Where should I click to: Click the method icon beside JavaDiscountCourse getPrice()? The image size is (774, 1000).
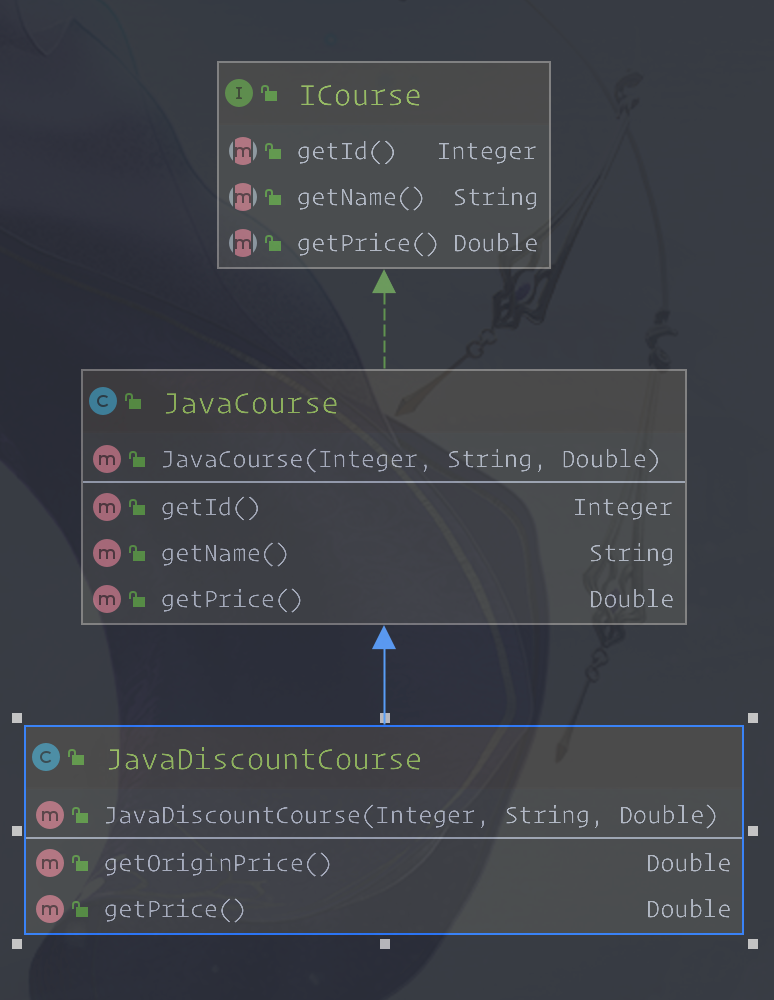pyautogui.click(x=49, y=909)
